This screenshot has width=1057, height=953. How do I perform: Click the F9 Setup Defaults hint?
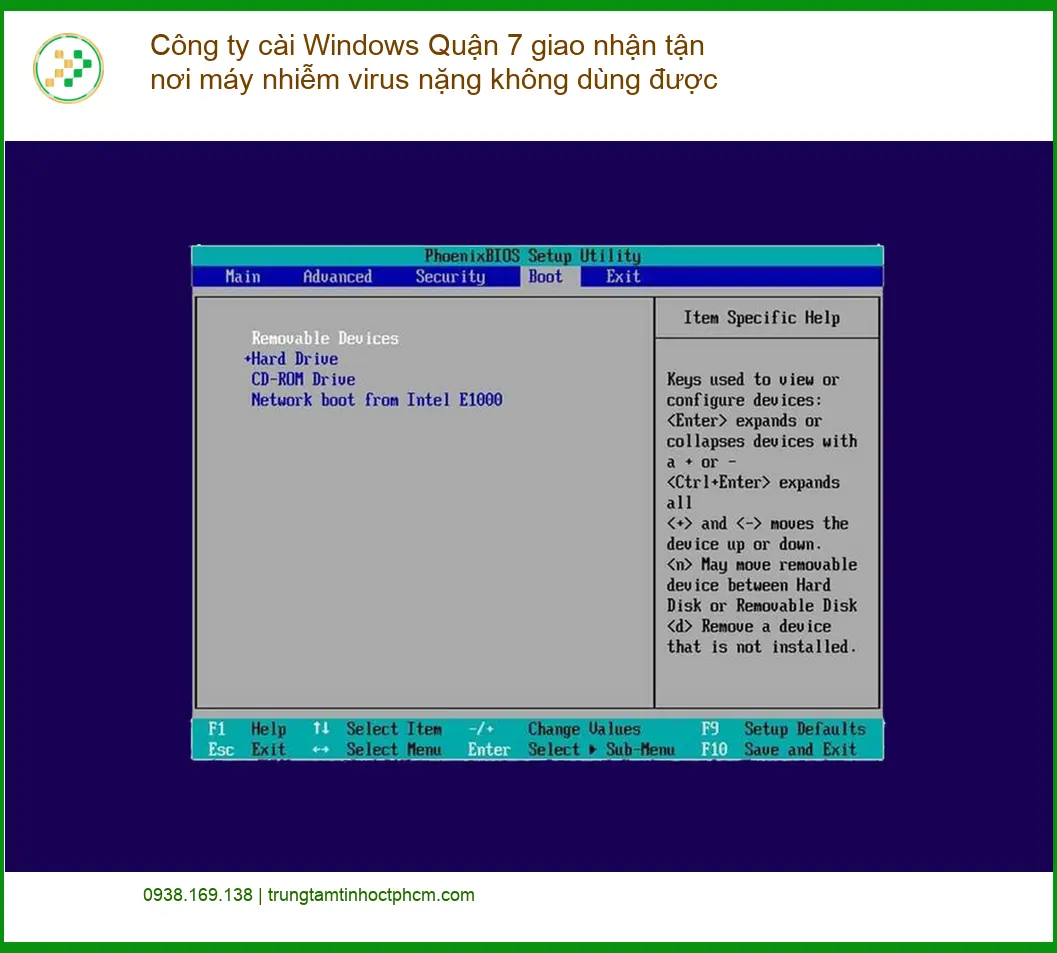[783, 729]
